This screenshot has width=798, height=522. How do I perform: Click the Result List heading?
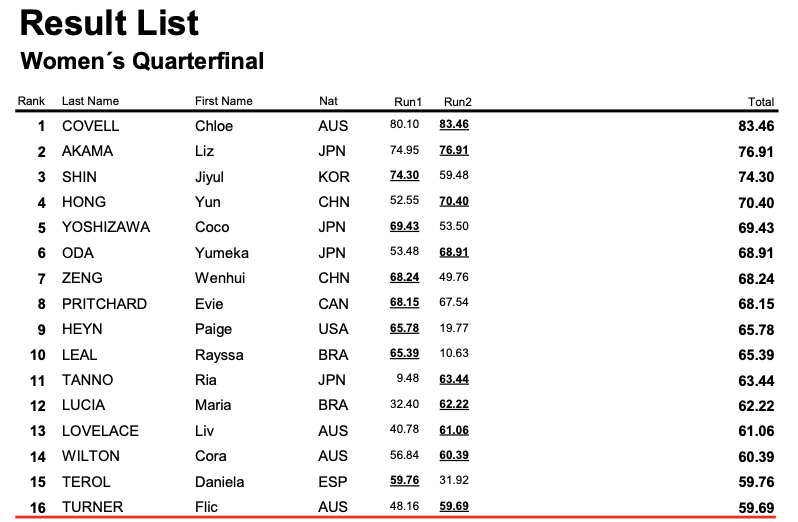109,23
